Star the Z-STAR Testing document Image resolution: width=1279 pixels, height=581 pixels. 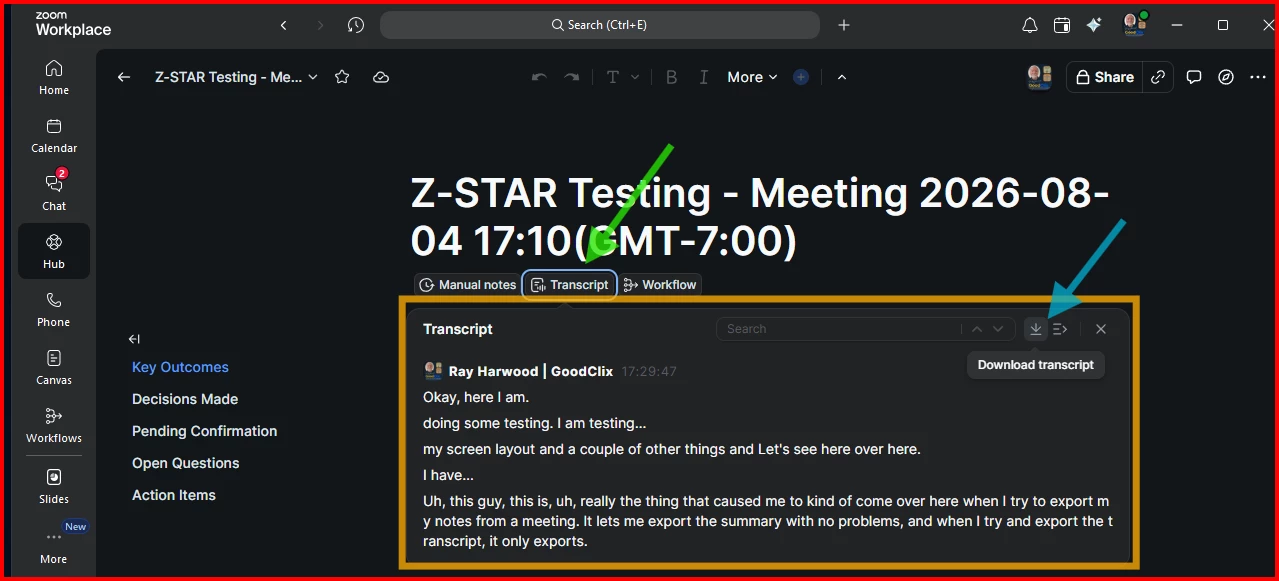pos(342,77)
